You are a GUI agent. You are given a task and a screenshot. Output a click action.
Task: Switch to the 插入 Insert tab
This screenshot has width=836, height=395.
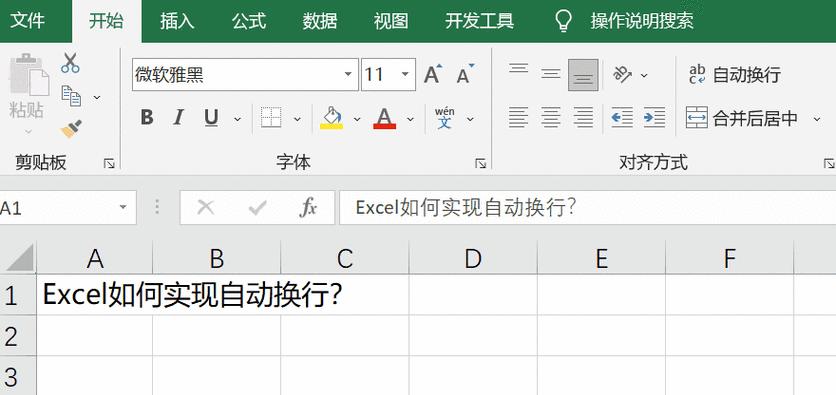[178, 21]
